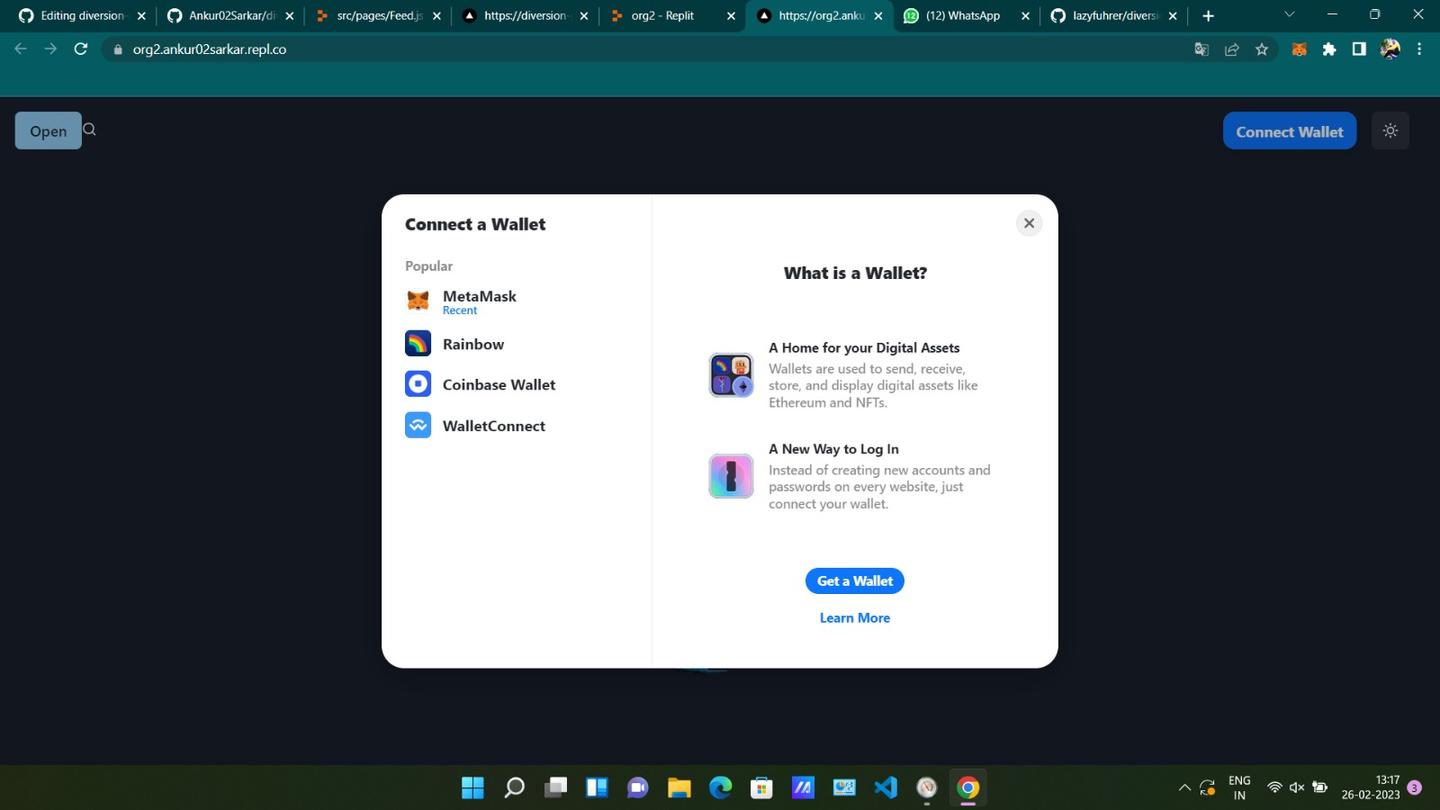Screen dimensions: 1440x810
Task: Open Chrome three-dot menu
Action: [x=1419, y=49]
